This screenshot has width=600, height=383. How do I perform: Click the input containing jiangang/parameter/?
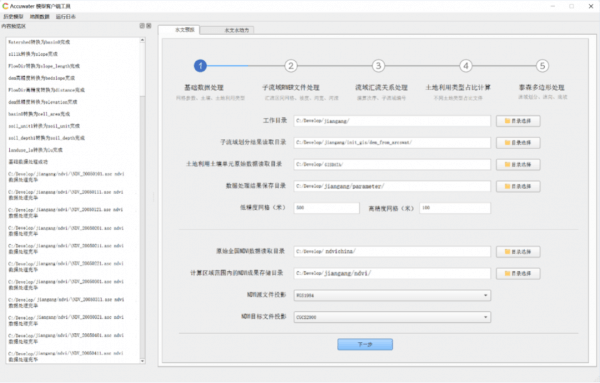tap(392, 186)
